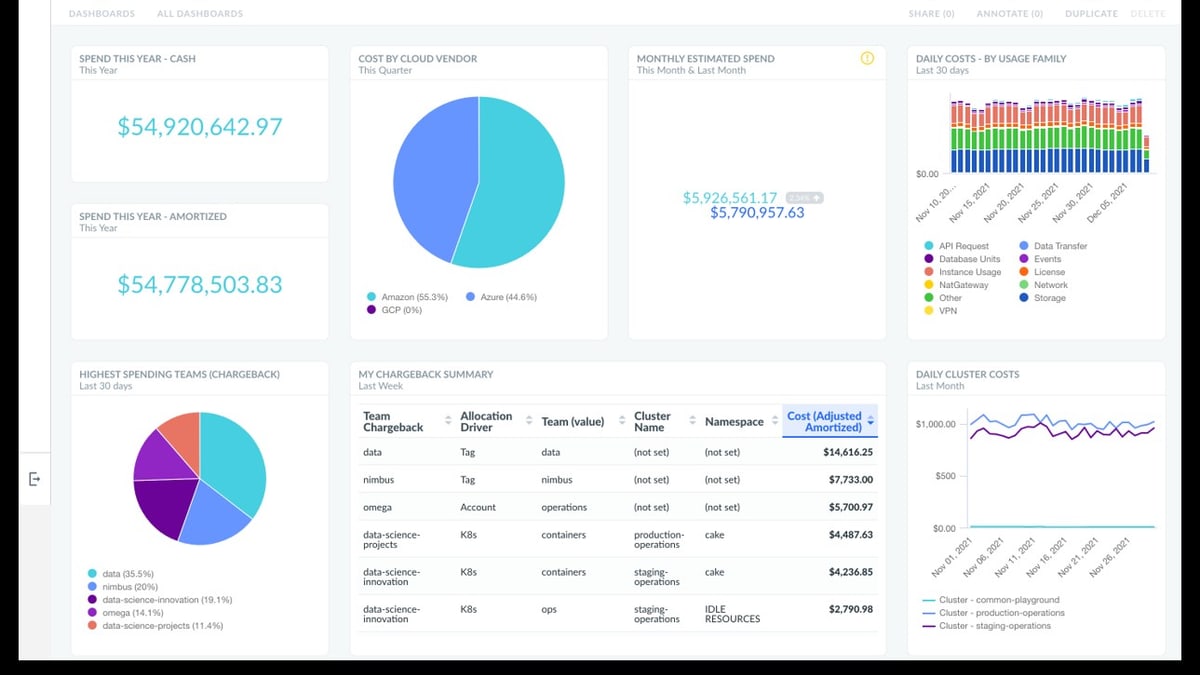Image resolution: width=1200 pixels, height=675 pixels.
Task: Toggle Amazon (55.3%) legend swatch
Action: click(372, 297)
